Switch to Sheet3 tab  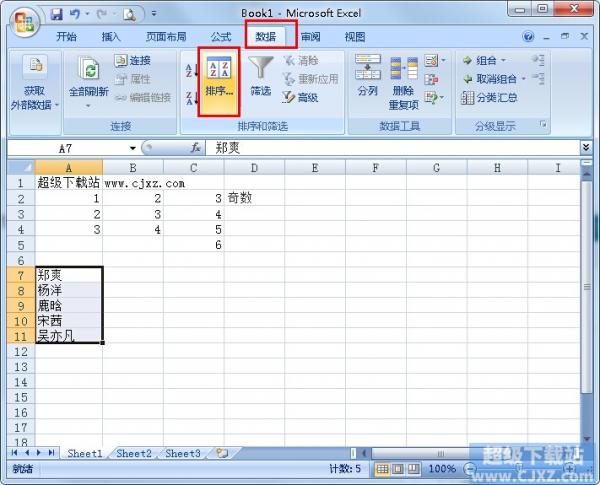(183, 454)
